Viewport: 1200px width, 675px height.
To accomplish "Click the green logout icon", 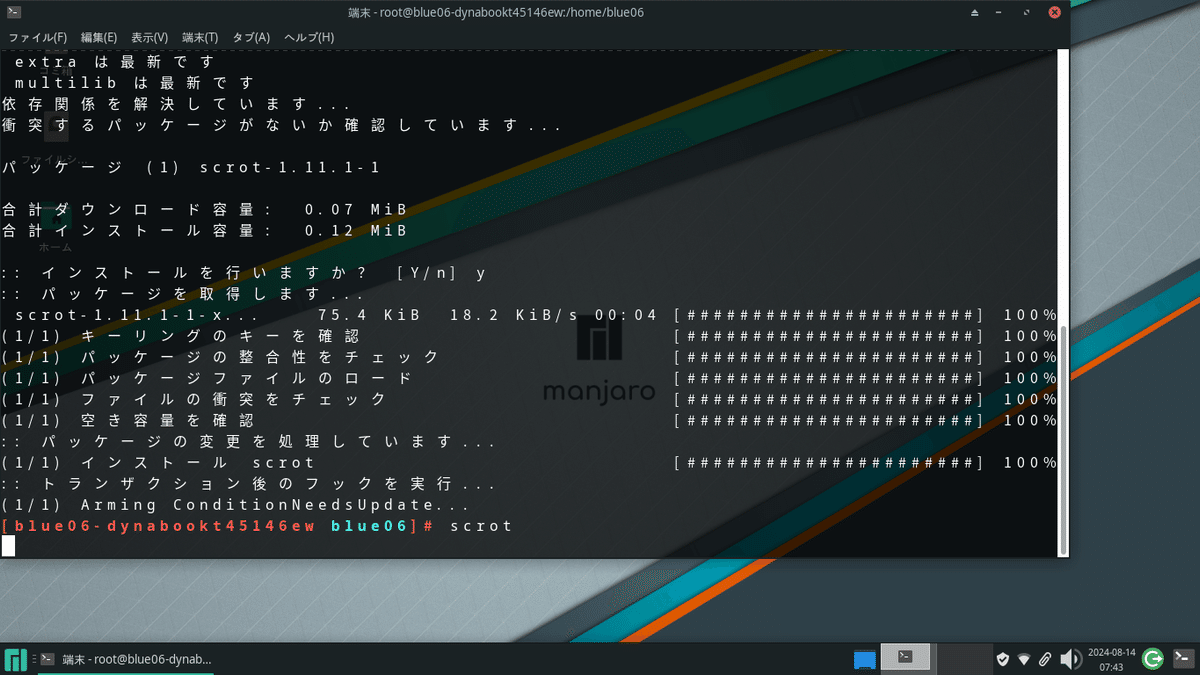I will coord(1153,658).
